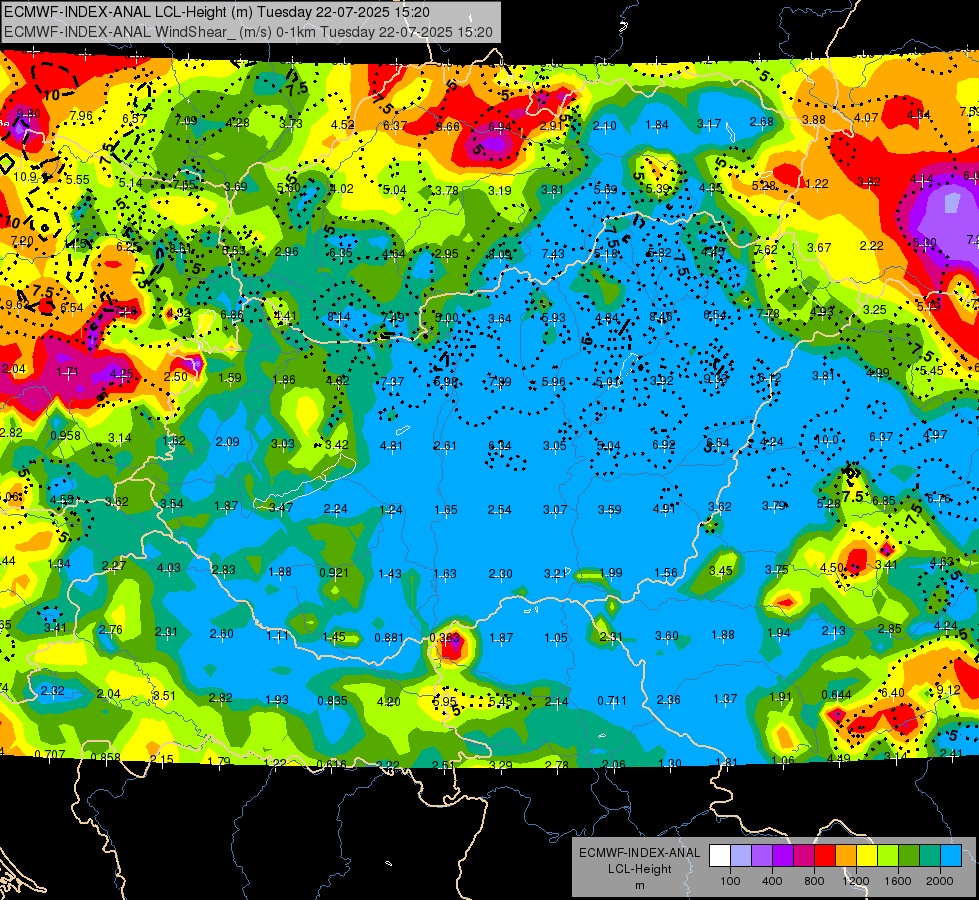Click the wind shear value 1.56
This screenshot has height=900, width=979.
(x=666, y=573)
